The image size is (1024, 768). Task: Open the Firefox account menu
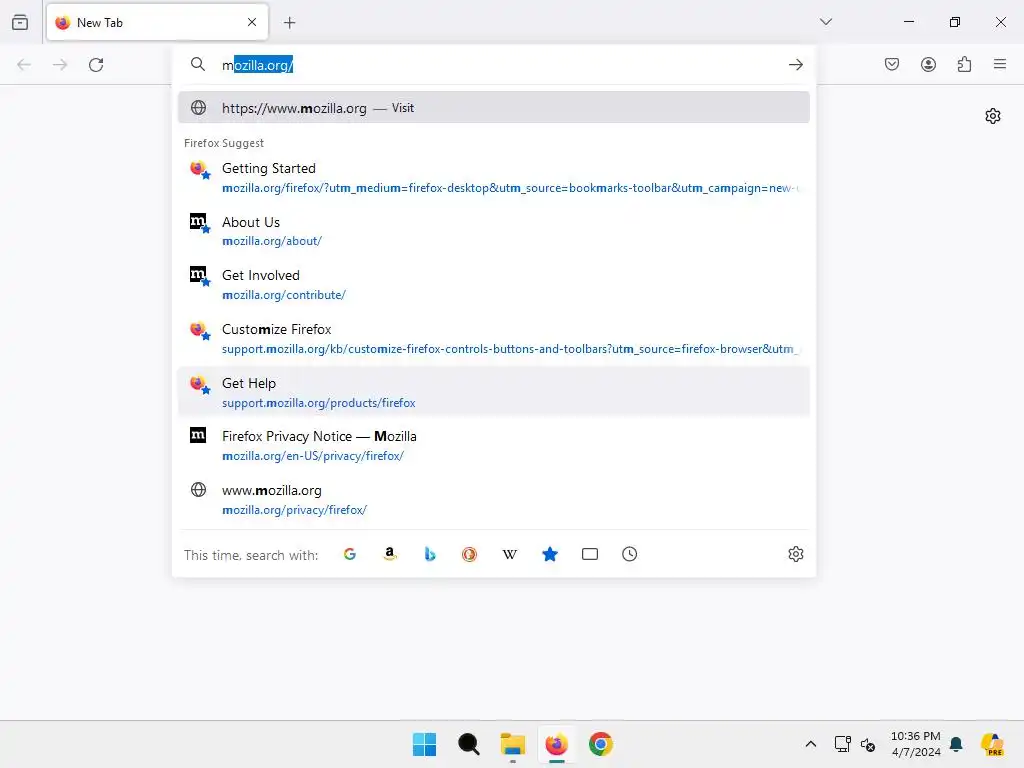pos(928,64)
